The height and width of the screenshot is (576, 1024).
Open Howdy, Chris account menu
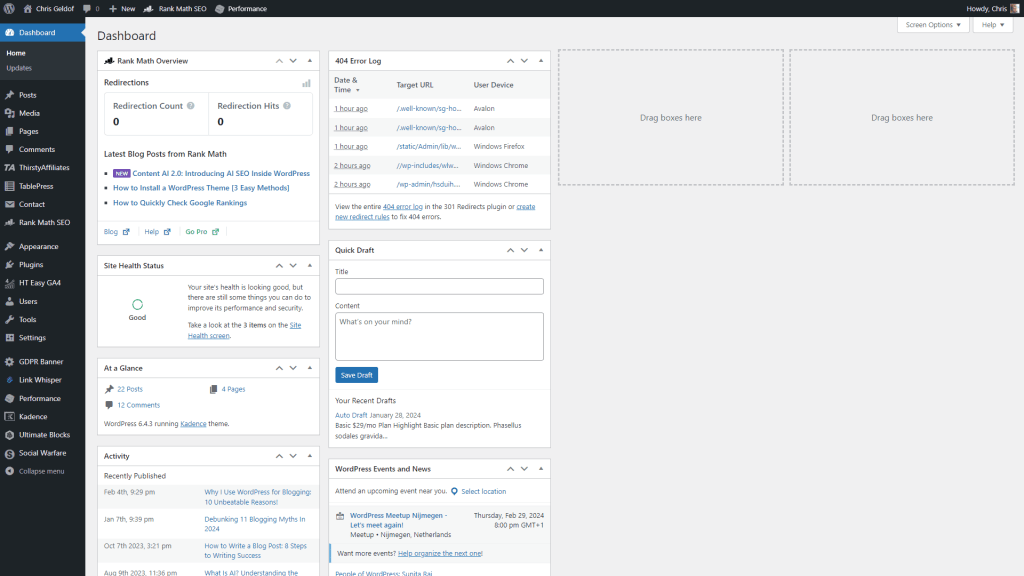pyautogui.click(x=992, y=8)
